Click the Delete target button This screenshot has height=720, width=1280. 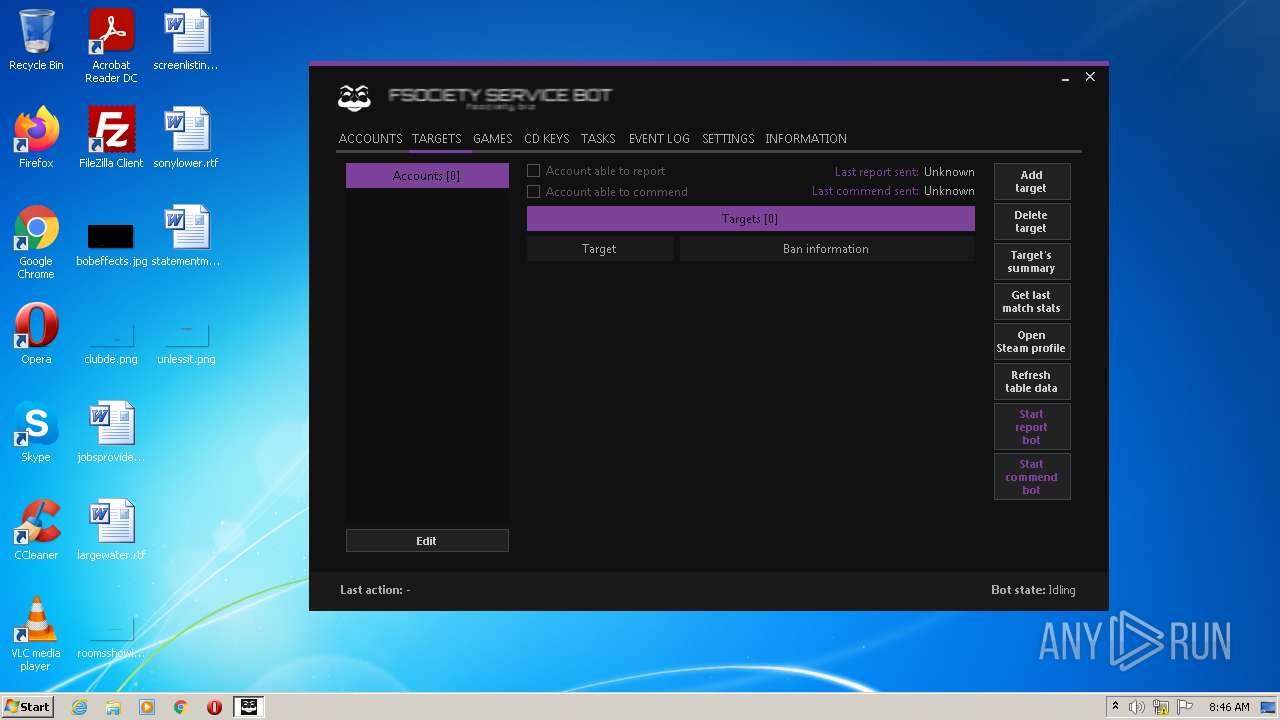pos(1032,222)
